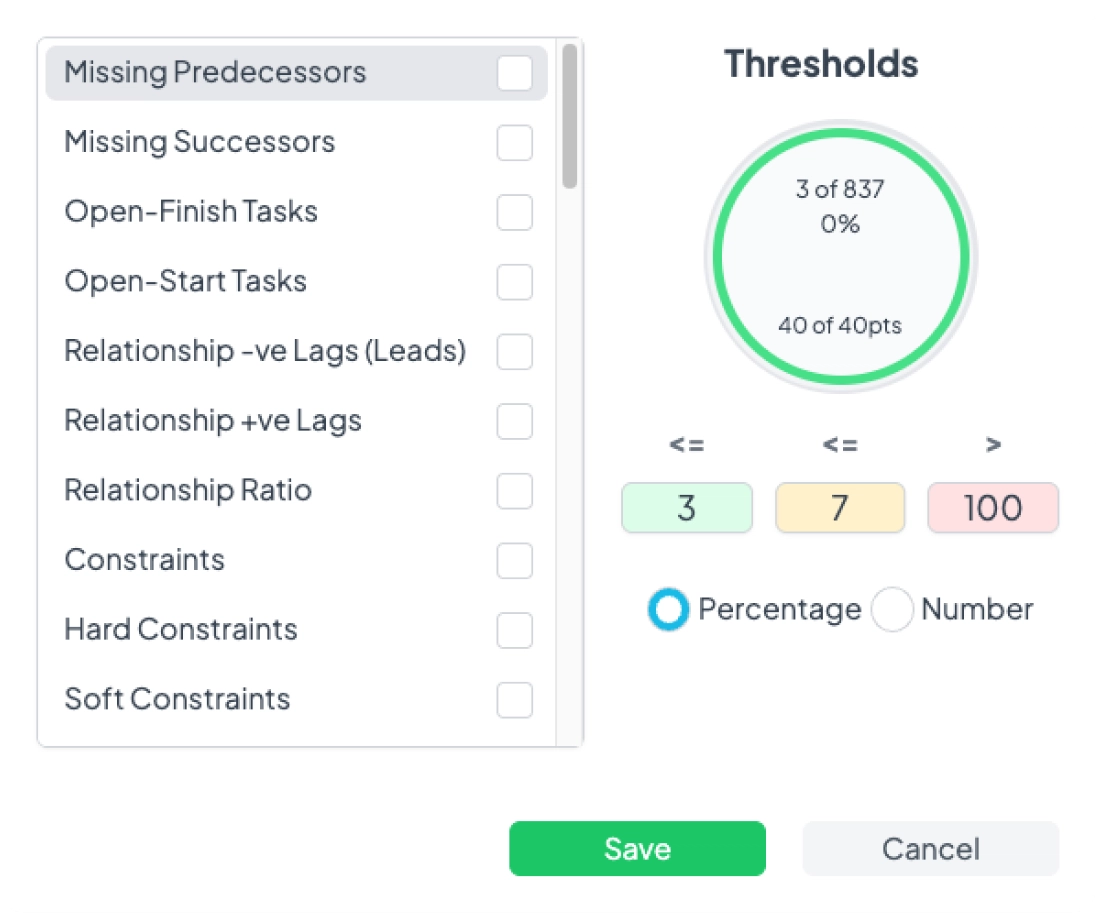Cancel the thresholds dialog
Image resolution: width=1096 pixels, height=913 pixels.
[930, 848]
